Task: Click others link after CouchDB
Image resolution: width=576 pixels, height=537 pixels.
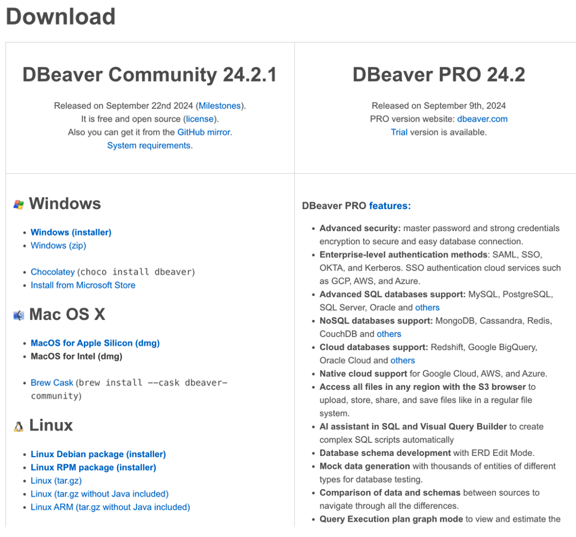Action: pos(389,334)
